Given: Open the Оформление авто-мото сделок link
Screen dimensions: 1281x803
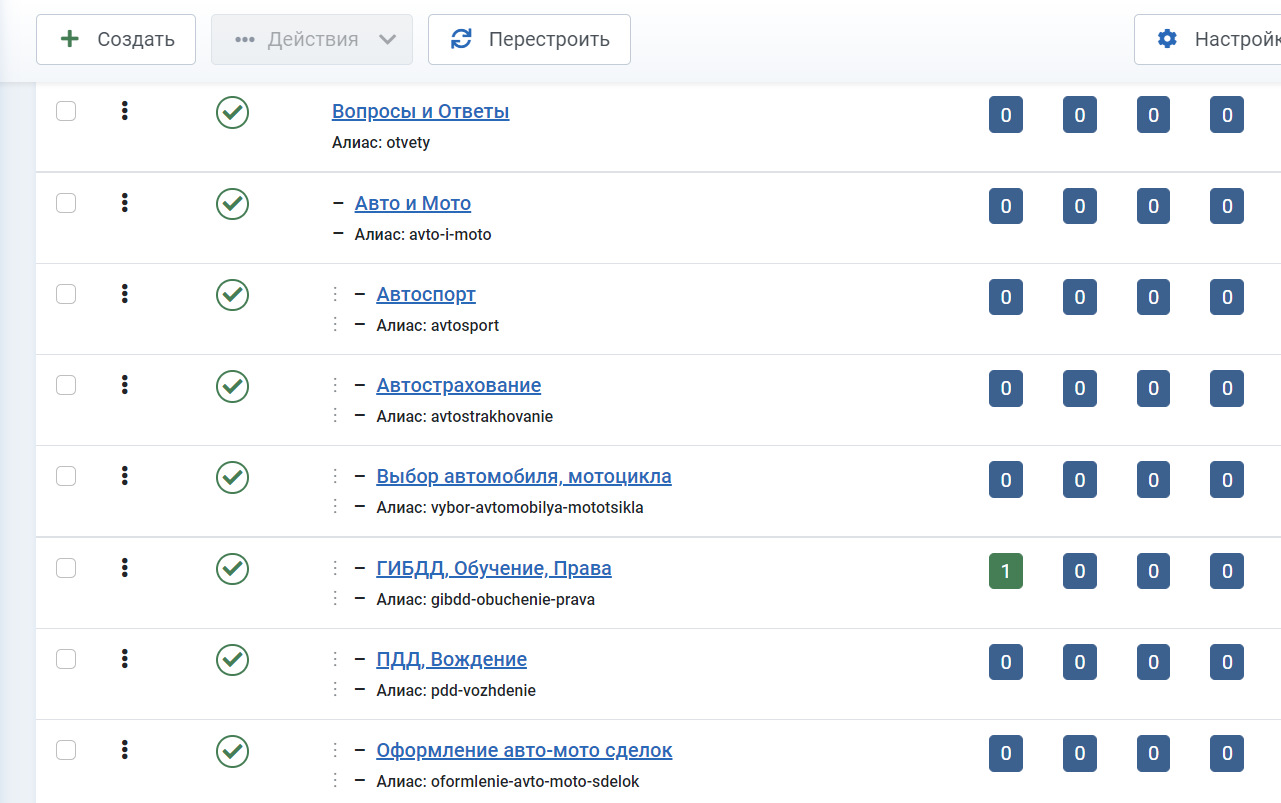Looking at the screenshot, I should click(x=524, y=750).
